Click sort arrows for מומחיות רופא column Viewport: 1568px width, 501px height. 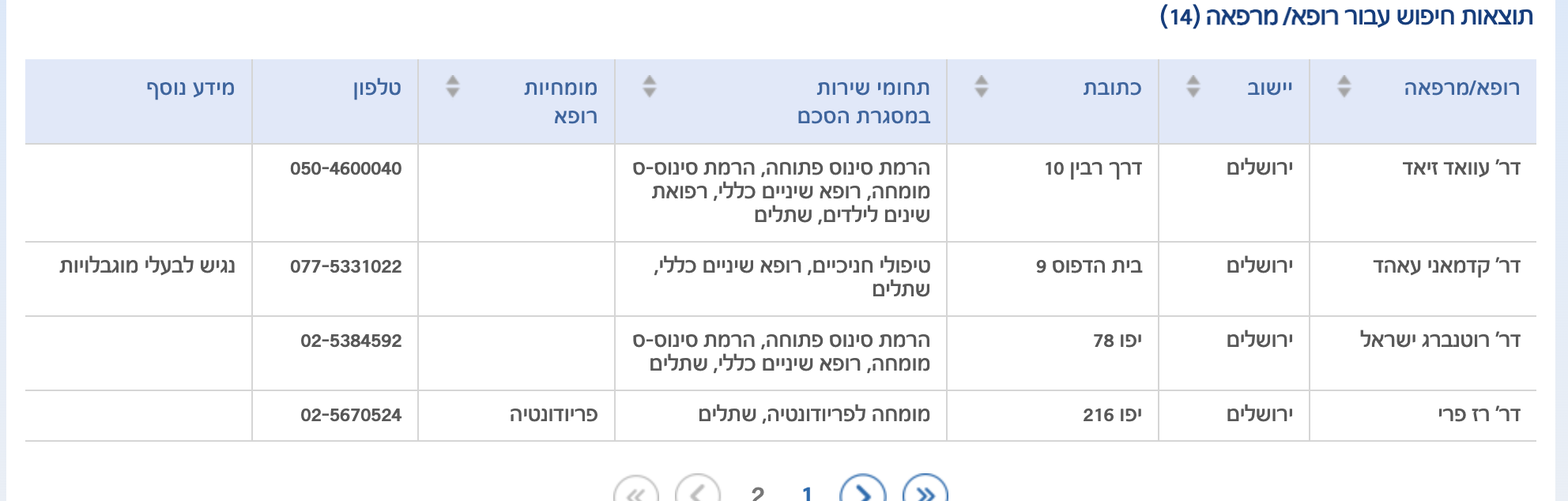click(x=452, y=86)
